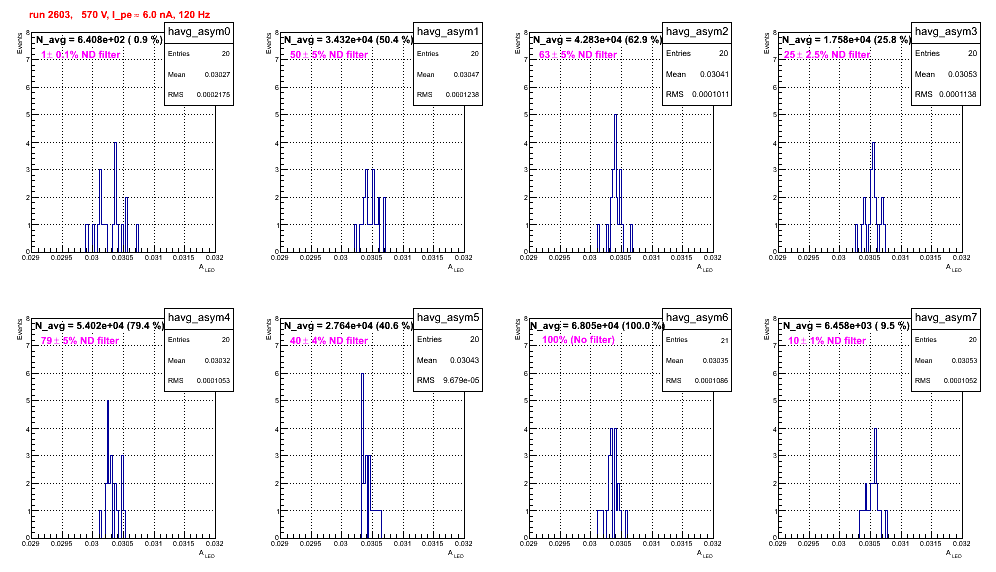
Task: Click the magenta 10± 1% ND filter label
Action: pos(827,341)
